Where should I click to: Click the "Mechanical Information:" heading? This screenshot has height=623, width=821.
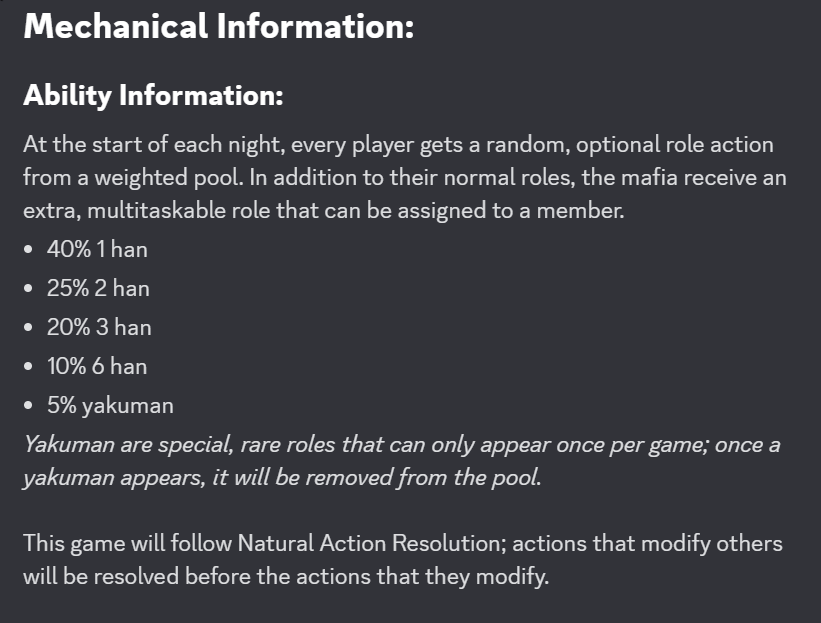pyautogui.click(x=218, y=27)
